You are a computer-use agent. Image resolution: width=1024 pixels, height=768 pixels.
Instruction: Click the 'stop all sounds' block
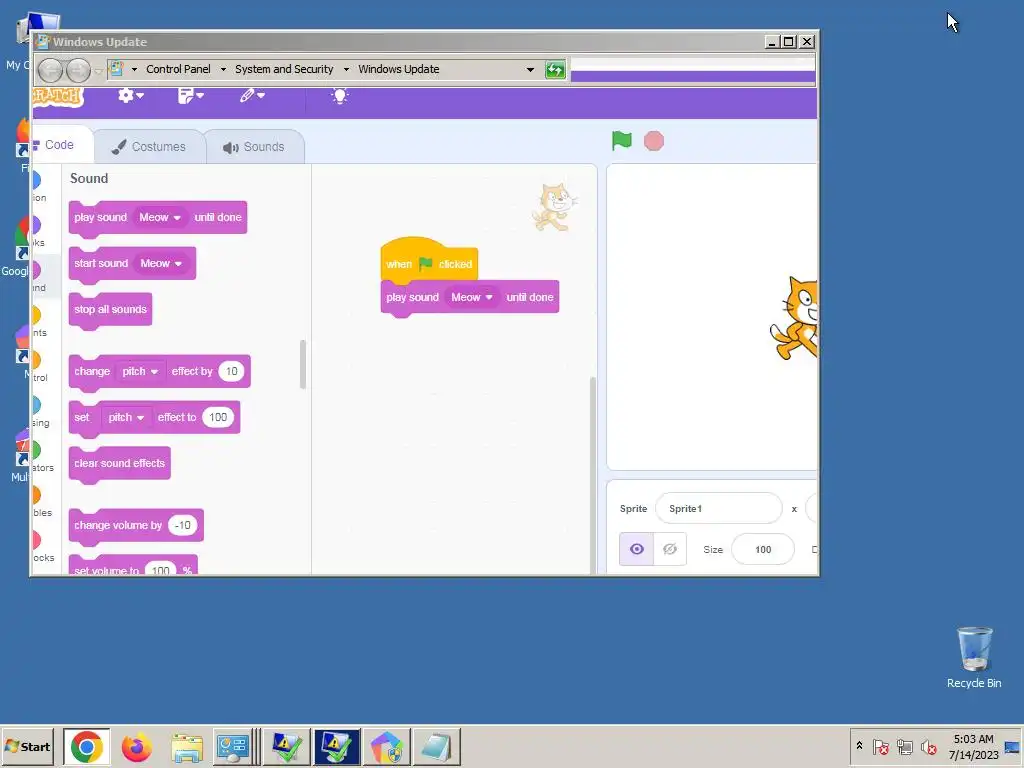(x=110, y=310)
